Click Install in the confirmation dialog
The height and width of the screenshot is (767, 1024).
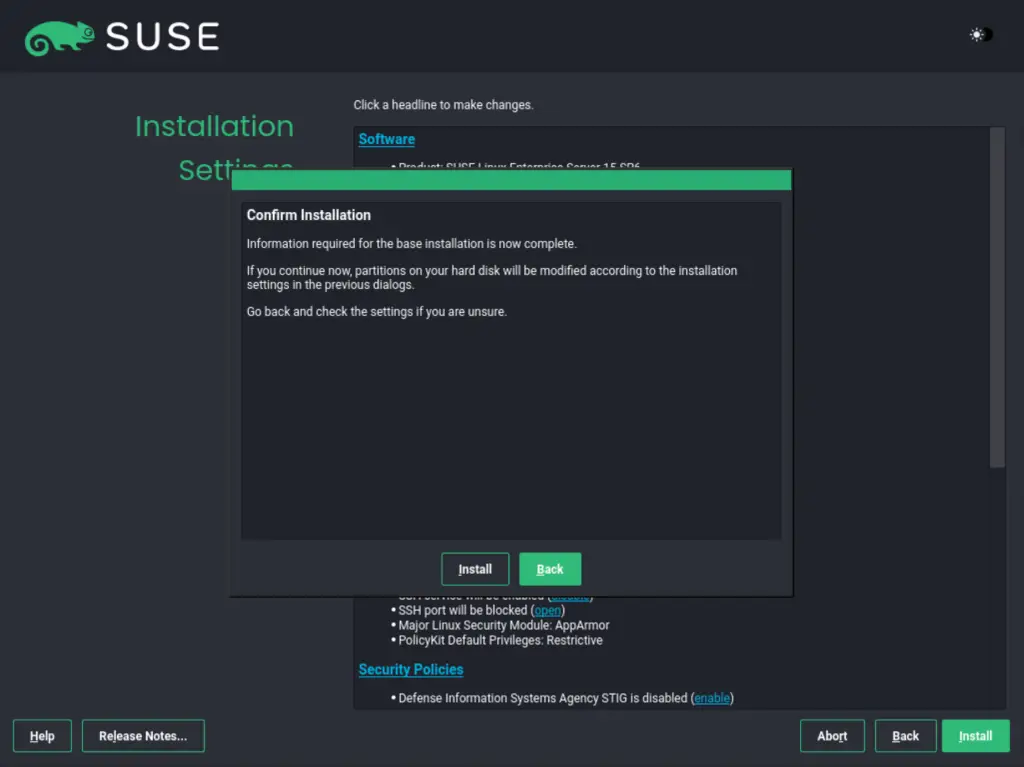click(475, 568)
